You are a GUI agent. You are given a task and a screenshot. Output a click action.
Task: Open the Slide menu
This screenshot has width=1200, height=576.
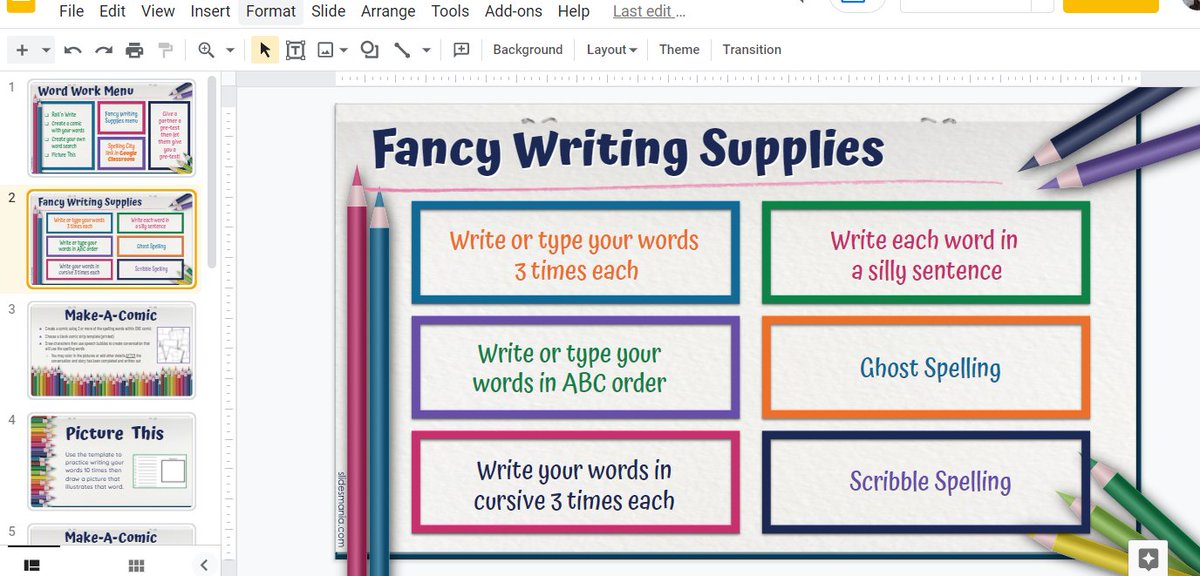328,12
